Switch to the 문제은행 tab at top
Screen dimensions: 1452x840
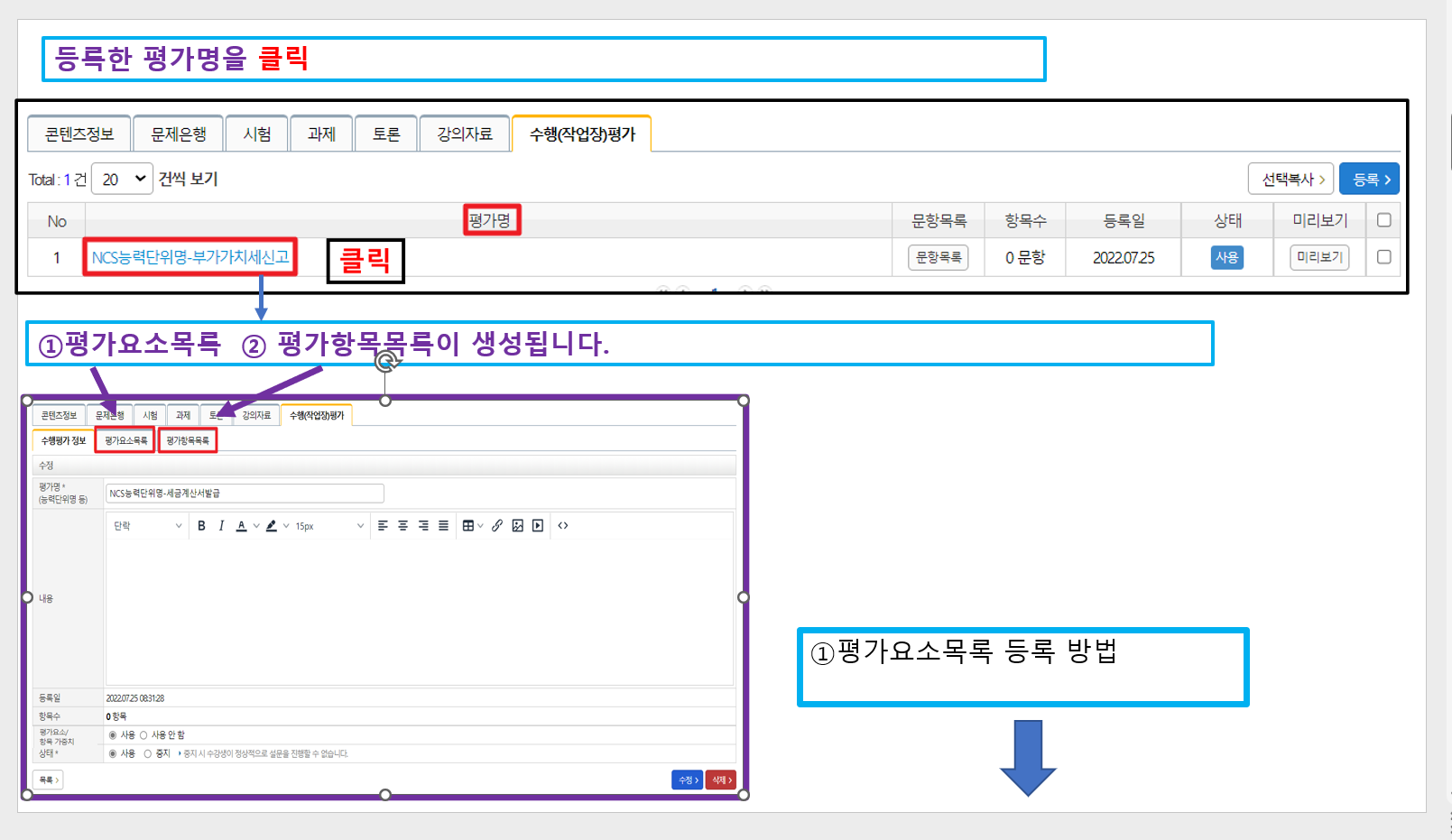click(179, 134)
